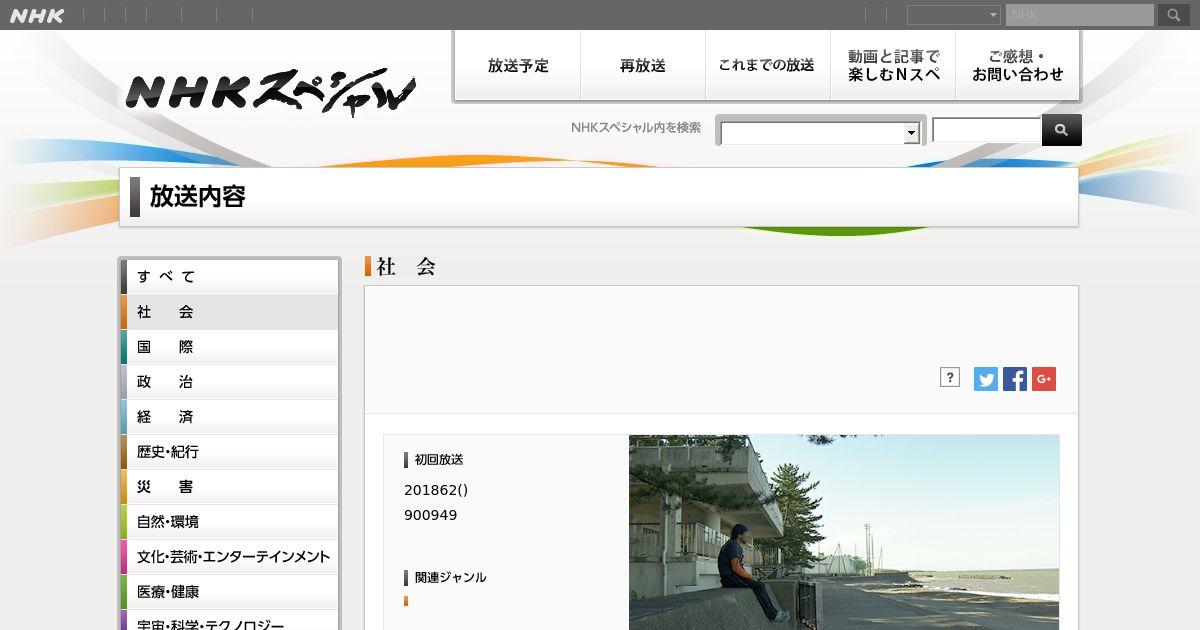The width and height of the screenshot is (1200, 630).
Task: Click the black search magnifier button
Action: coord(1061,130)
